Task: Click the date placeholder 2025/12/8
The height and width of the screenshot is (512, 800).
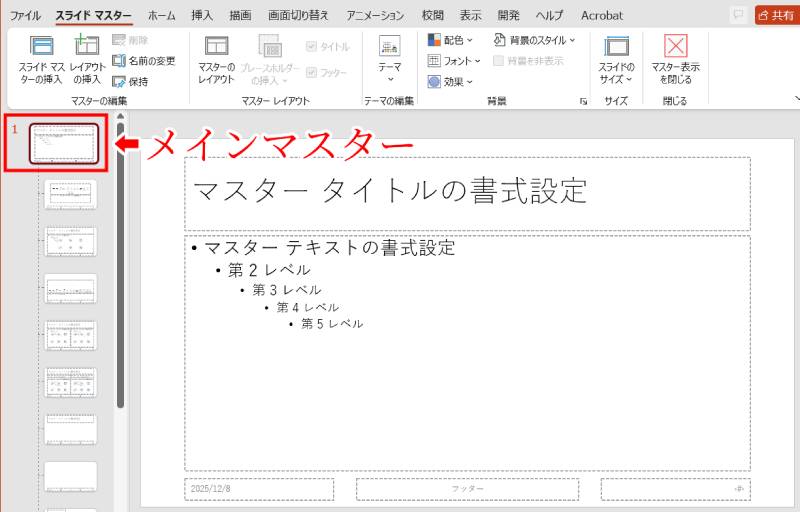Action: tap(259, 489)
